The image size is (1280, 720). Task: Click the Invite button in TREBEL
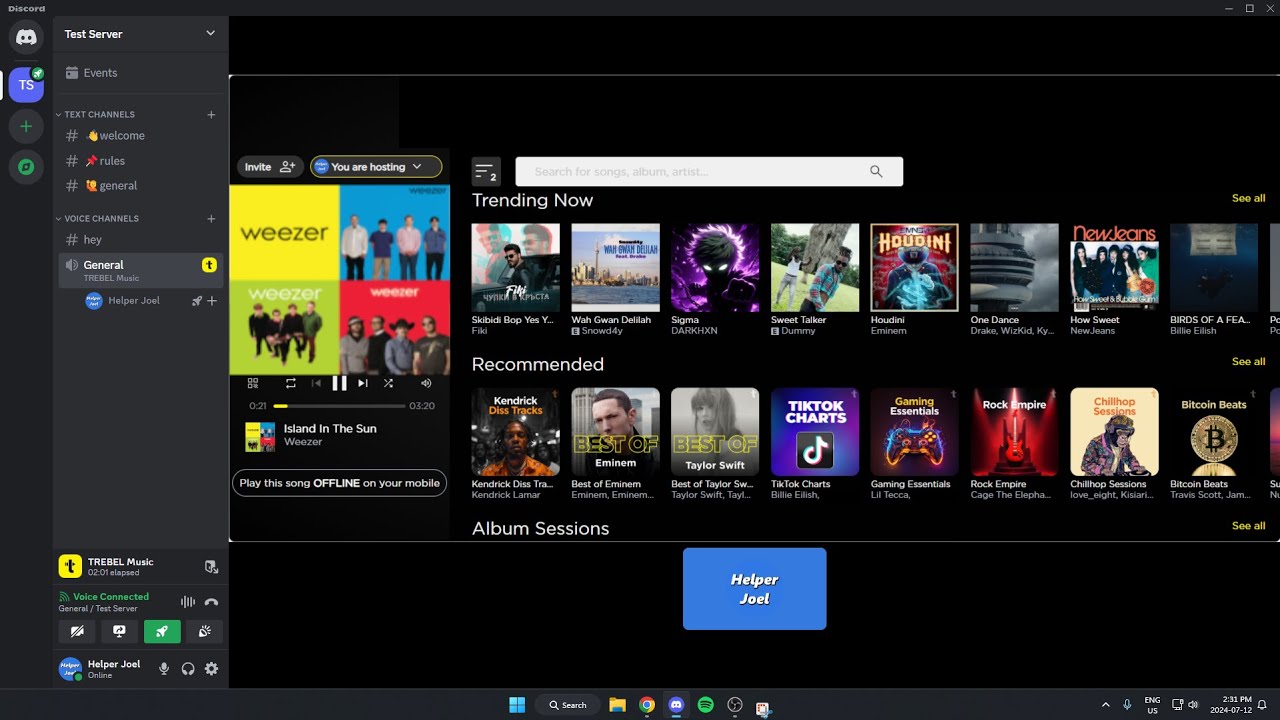(270, 167)
